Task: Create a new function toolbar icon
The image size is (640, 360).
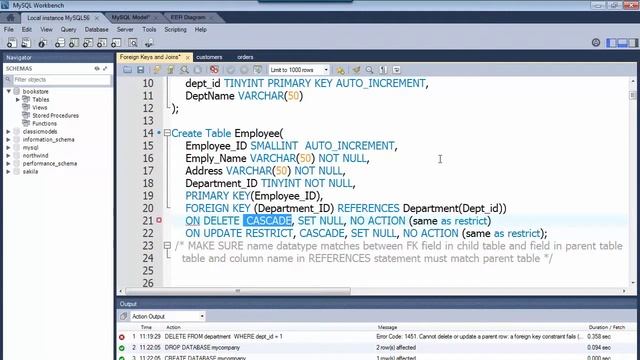Action: [116, 43]
